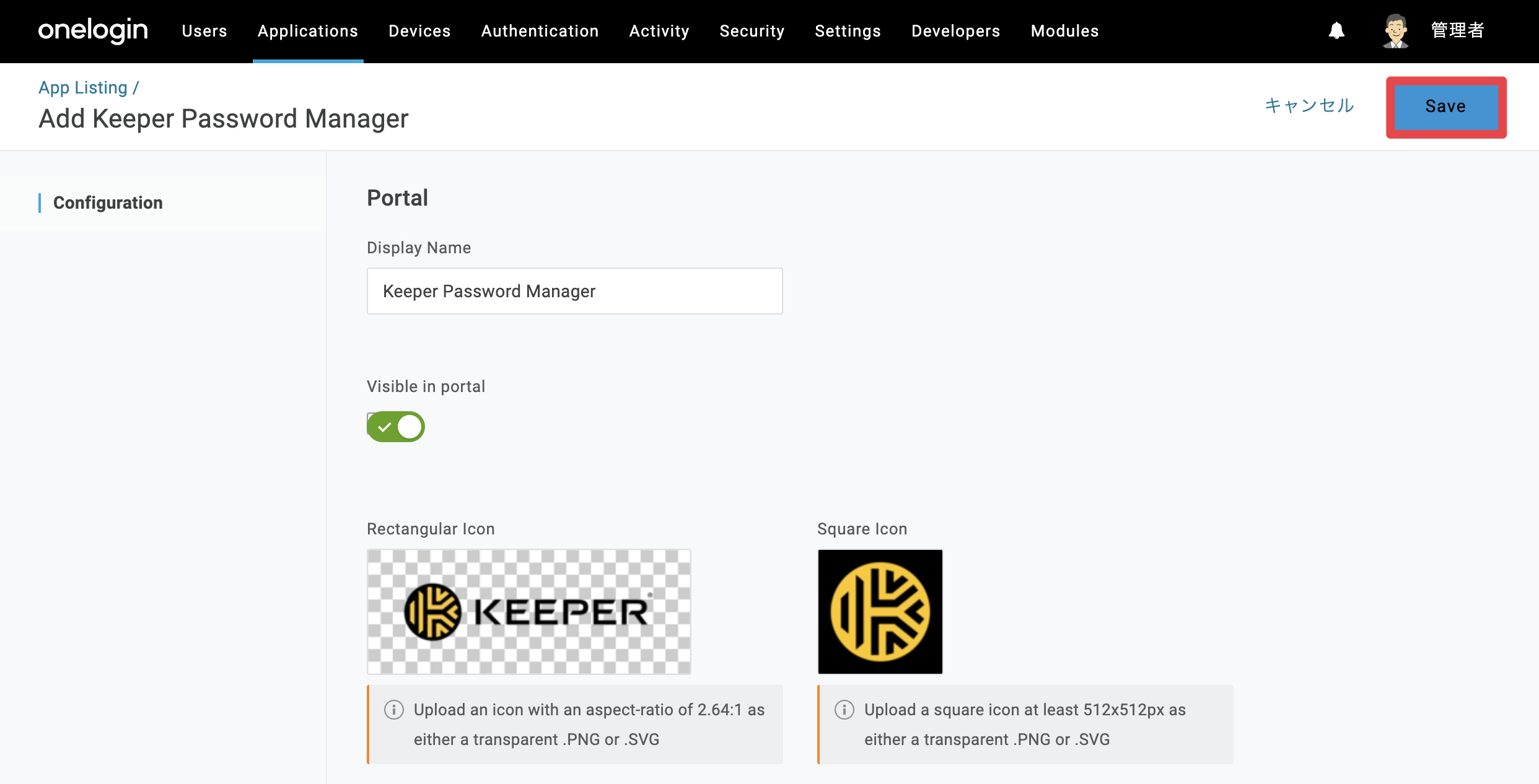Viewport: 1539px width, 784px height.
Task: Click the admin user avatar
Action: coord(1396,30)
